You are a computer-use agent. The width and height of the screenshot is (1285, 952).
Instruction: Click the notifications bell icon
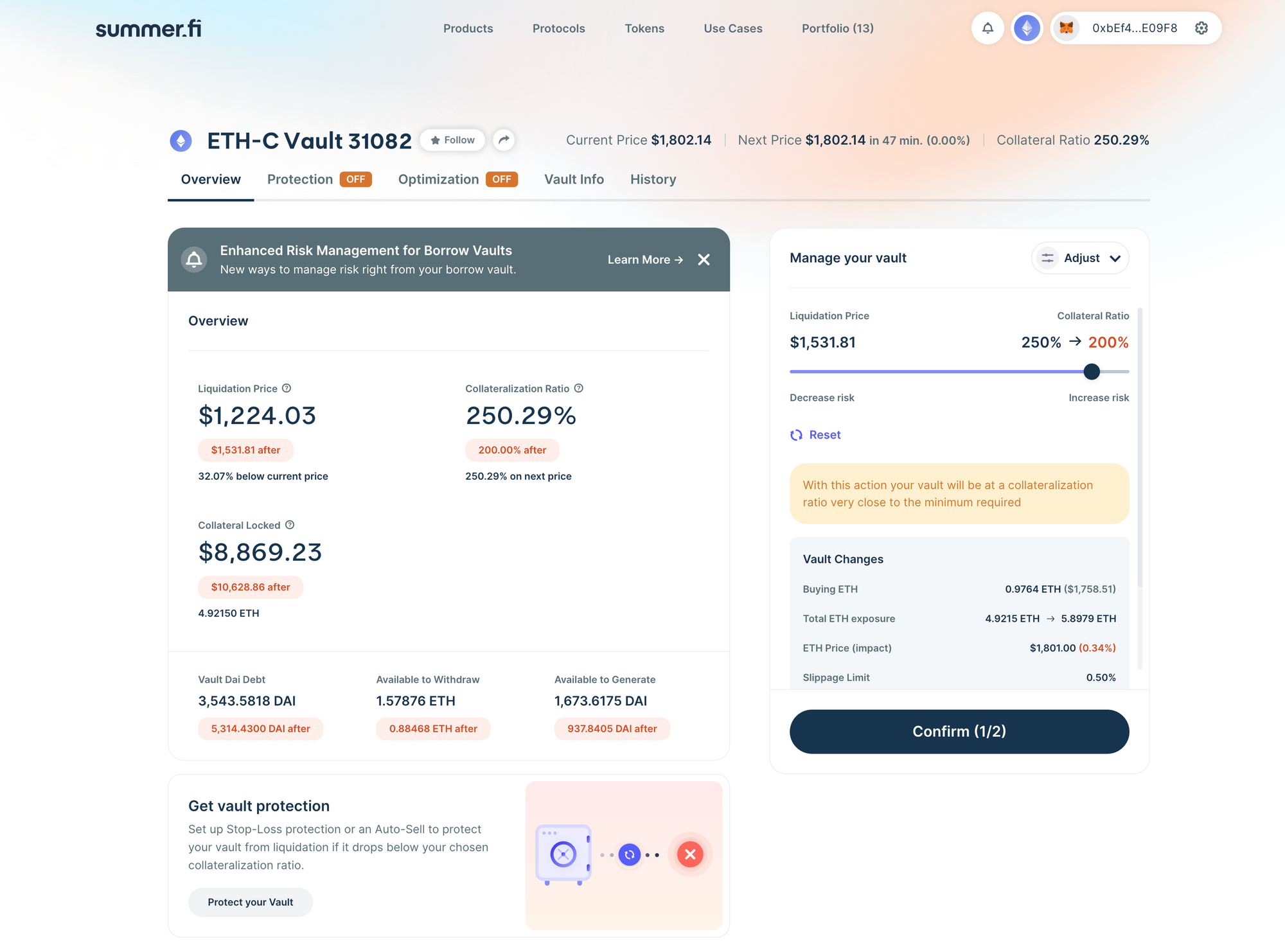pos(988,28)
